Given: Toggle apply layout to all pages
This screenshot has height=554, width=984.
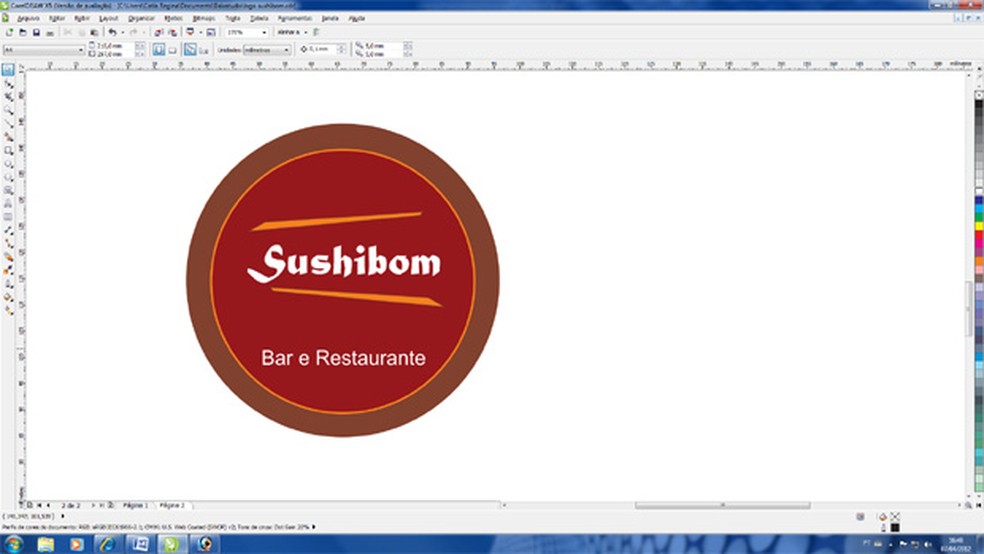Looking at the screenshot, I should tap(192, 49).
